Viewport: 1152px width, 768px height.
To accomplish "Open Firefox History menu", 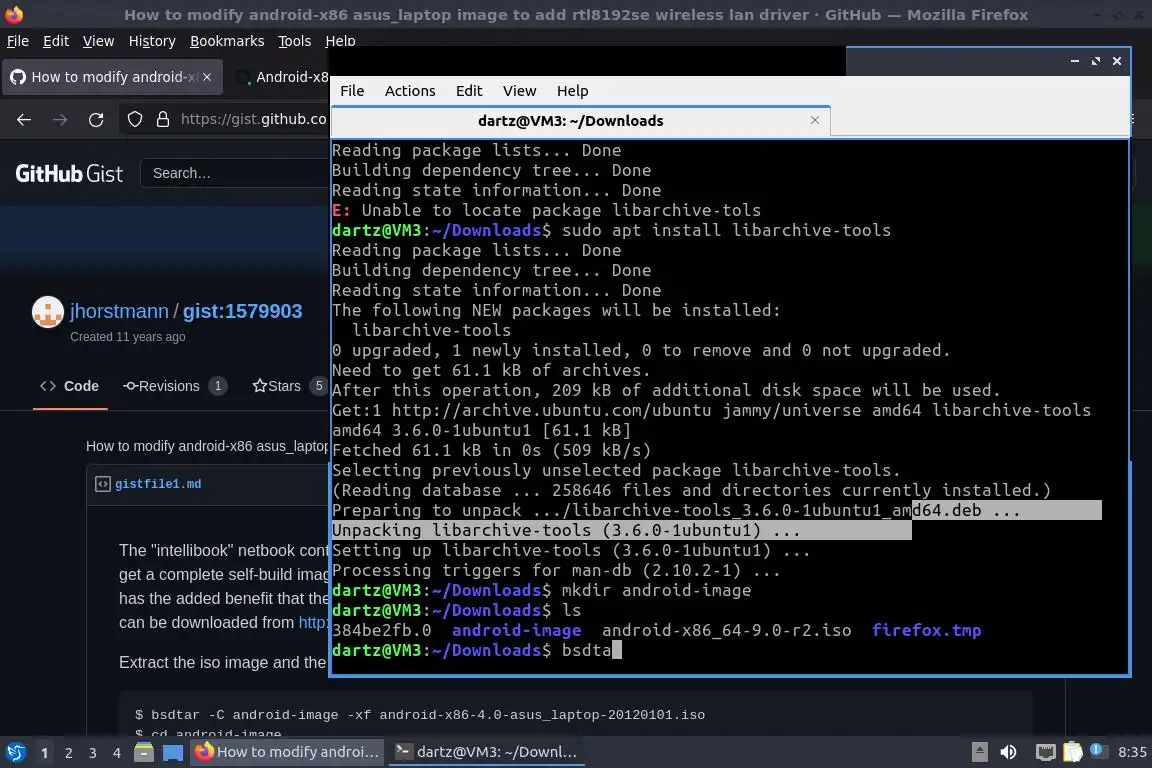I will [x=152, y=41].
